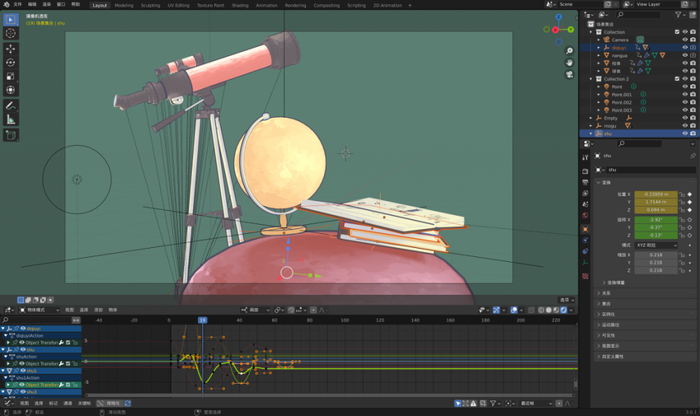
Task: Toggle exclude checkbox for Collection 2
Action: (x=676, y=78)
